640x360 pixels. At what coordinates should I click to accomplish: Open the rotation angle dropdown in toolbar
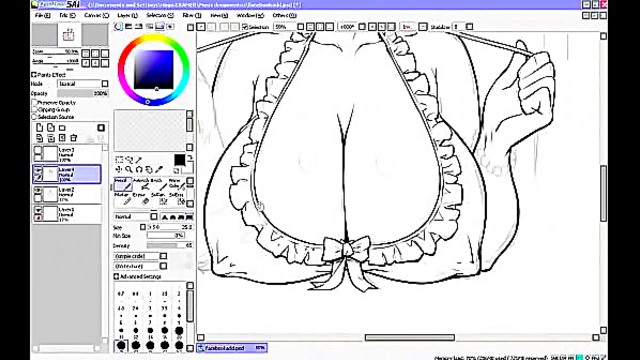[x=362, y=27]
